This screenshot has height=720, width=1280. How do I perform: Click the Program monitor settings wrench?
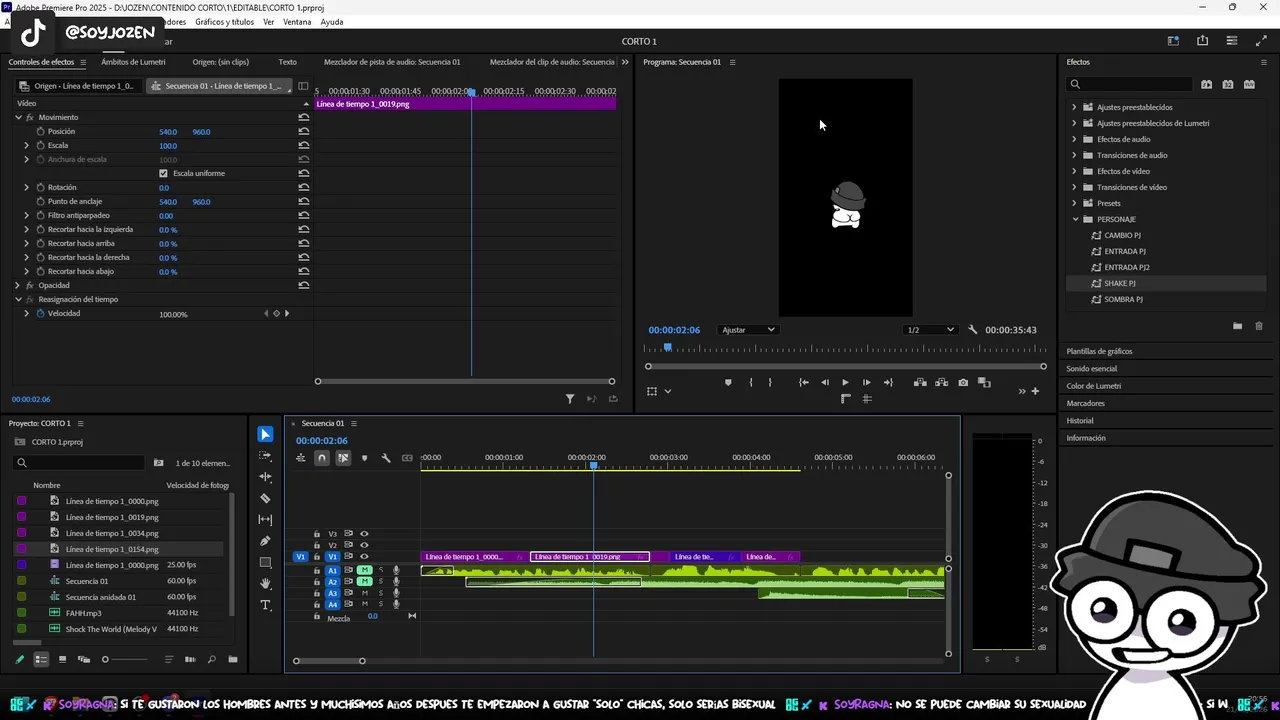[x=972, y=330]
